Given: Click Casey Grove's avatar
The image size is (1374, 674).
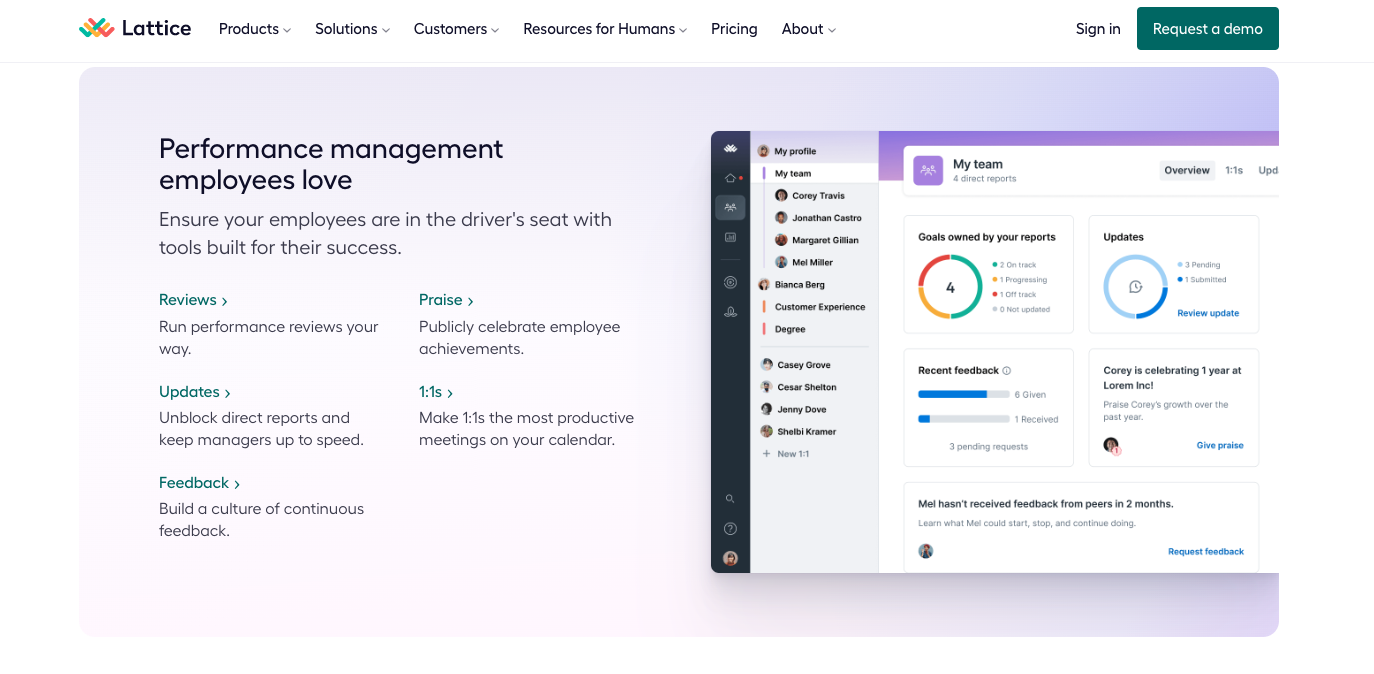Looking at the screenshot, I should coord(767,365).
